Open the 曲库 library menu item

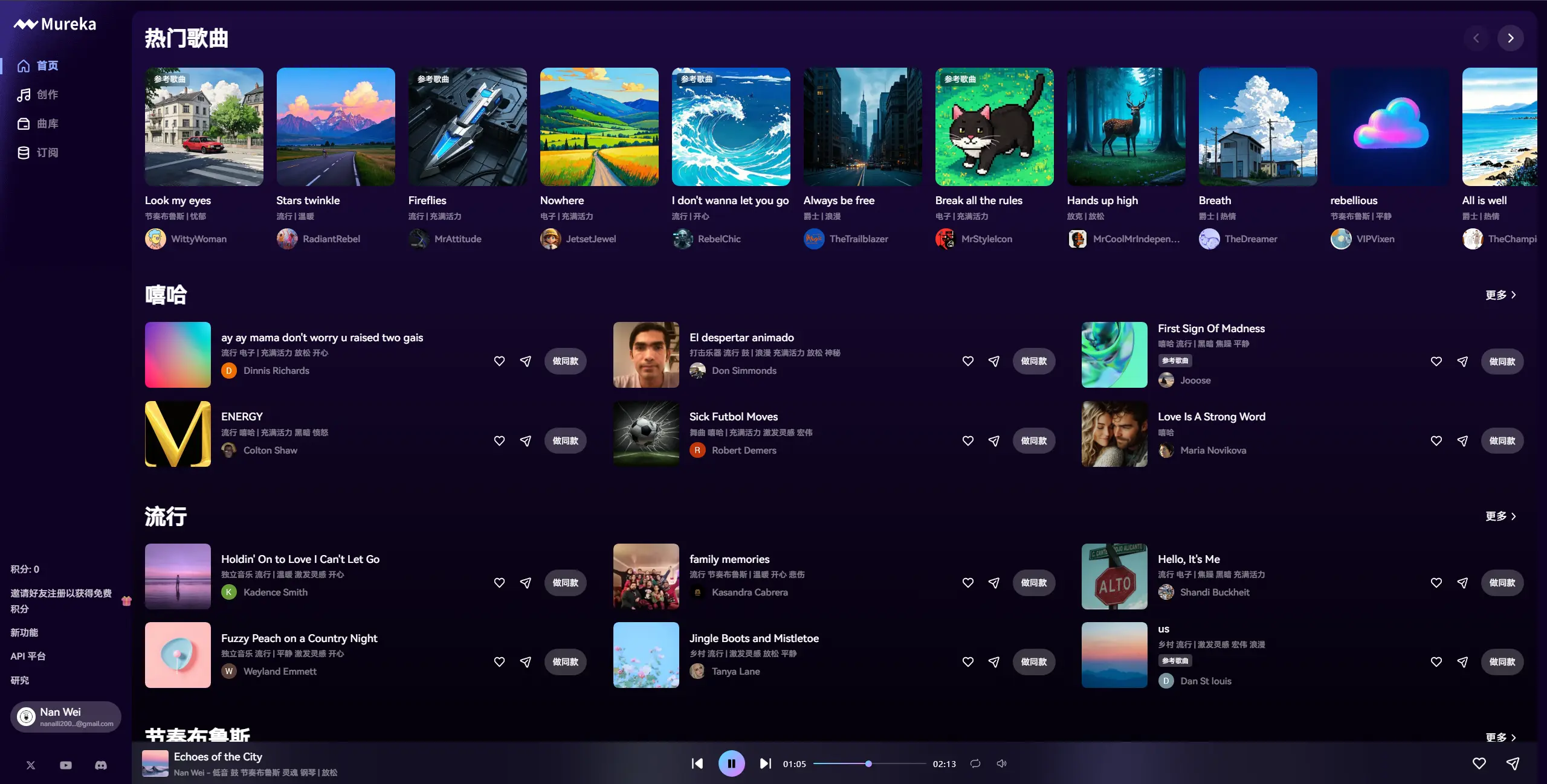coord(47,124)
